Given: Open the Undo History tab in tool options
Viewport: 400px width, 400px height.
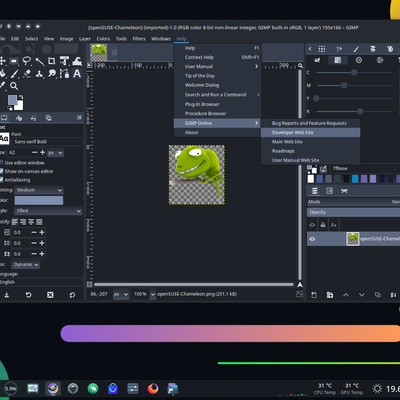Looking at the screenshot, I should coord(33,118).
